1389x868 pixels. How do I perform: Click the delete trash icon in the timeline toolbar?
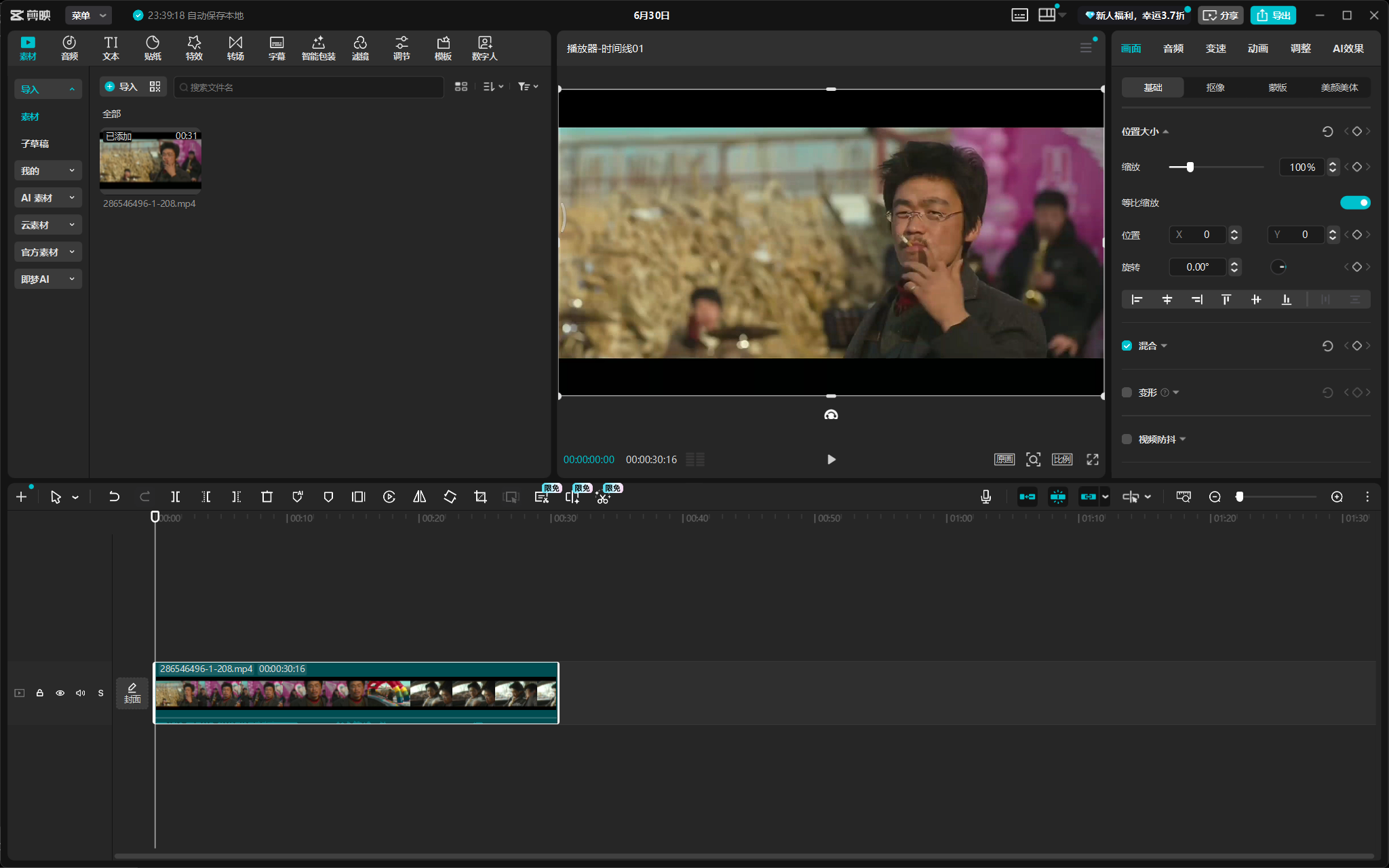[x=267, y=497]
